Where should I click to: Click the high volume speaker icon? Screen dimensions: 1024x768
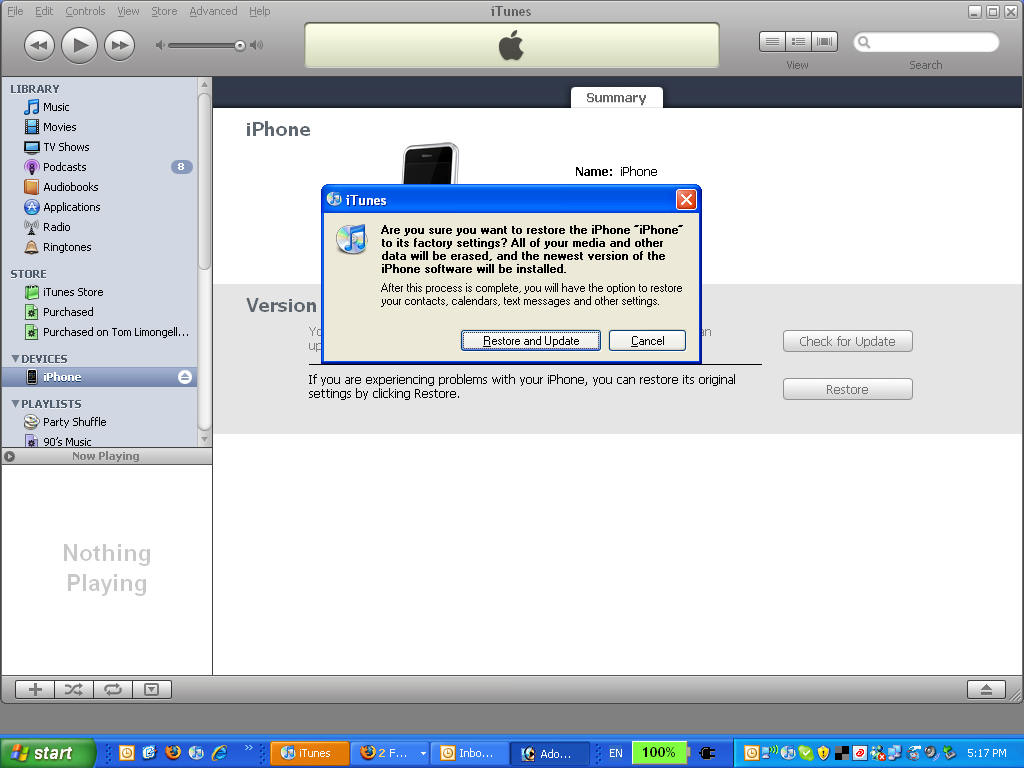(257, 45)
